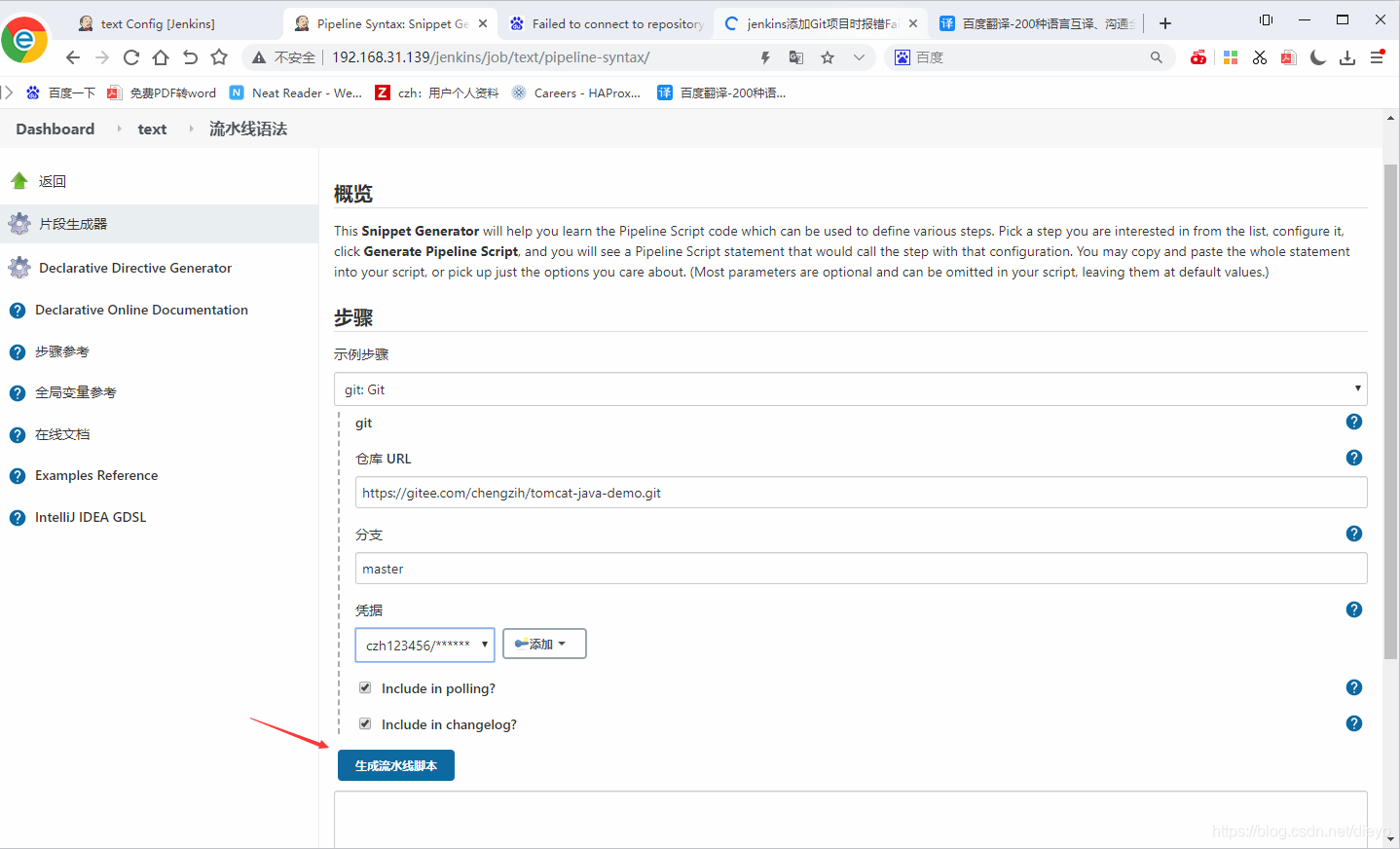Open the 步骤参考 link
Screen dimensions: 1400x849
pos(62,351)
